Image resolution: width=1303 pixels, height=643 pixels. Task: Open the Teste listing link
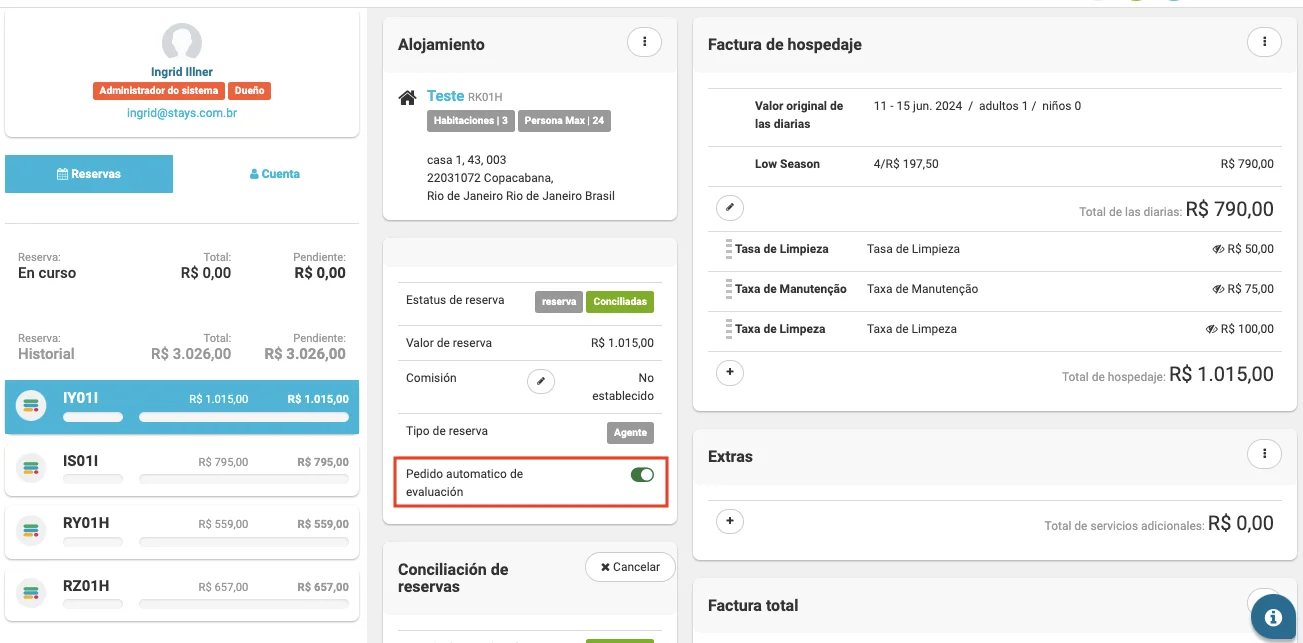(x=445, y=96)
